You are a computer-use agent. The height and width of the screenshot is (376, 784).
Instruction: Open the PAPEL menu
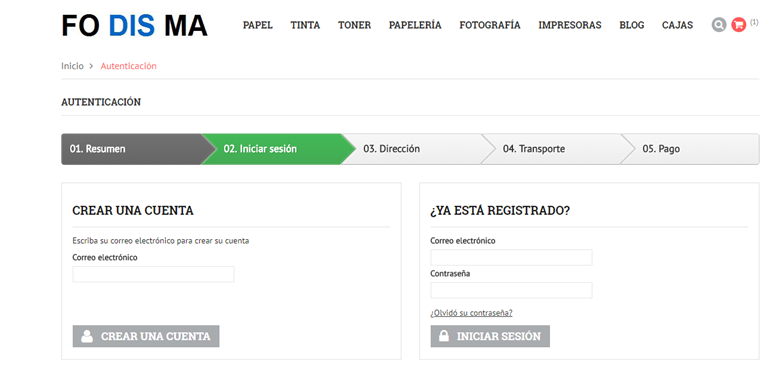(258, 25)
